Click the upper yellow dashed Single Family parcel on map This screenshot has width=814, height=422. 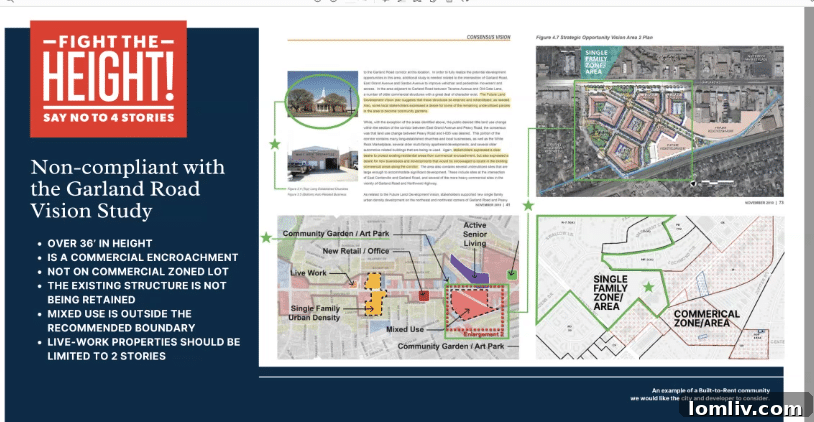tap(373, 281)
